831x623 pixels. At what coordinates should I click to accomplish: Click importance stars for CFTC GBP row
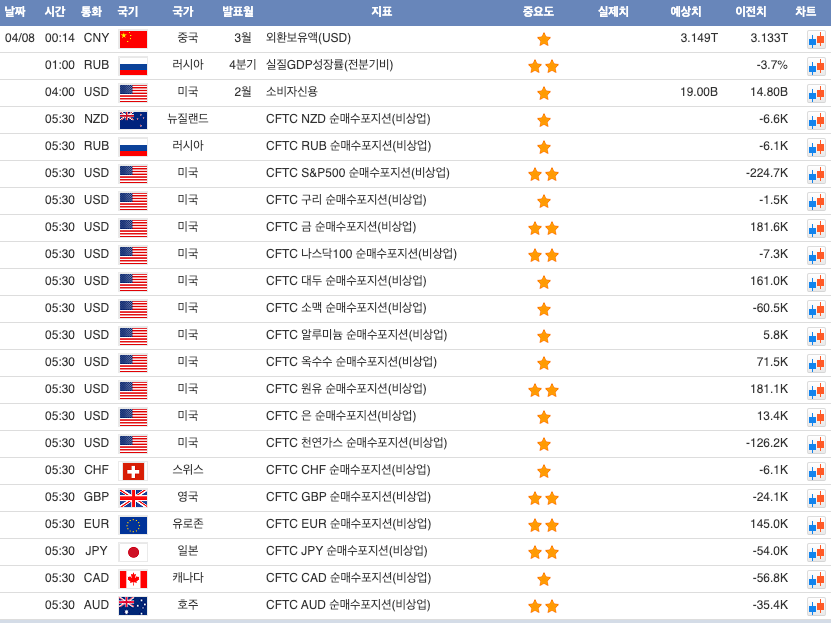[x=543, y=498]
